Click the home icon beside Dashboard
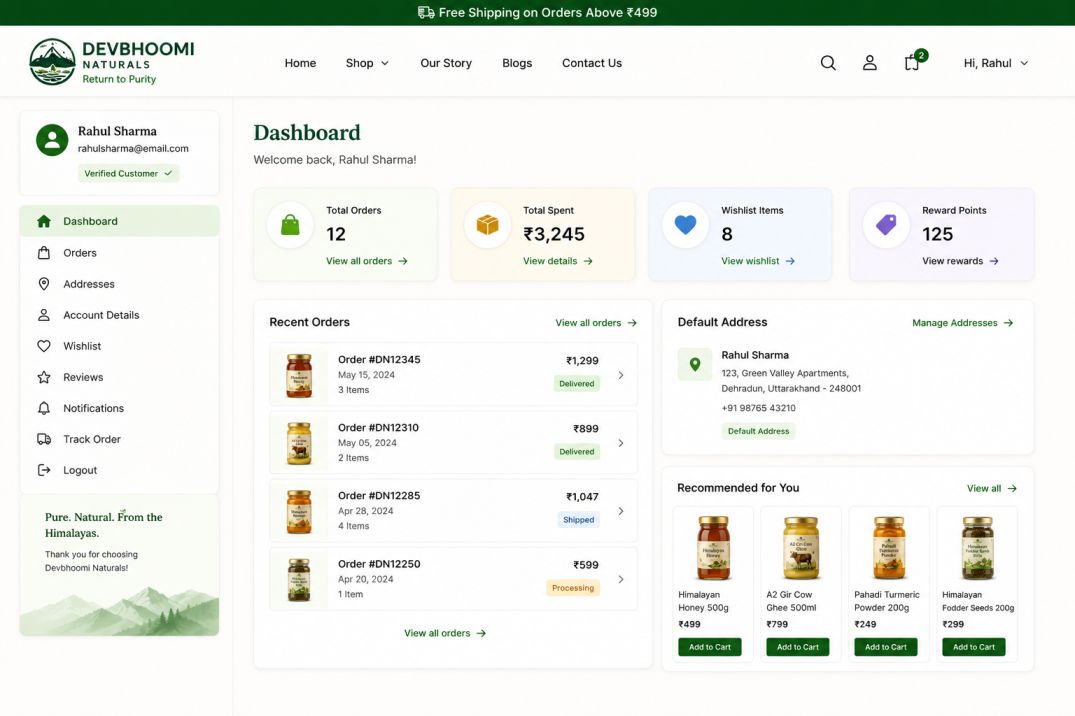Viewport: 1075px width, 716px height. [x=44, y=221]
